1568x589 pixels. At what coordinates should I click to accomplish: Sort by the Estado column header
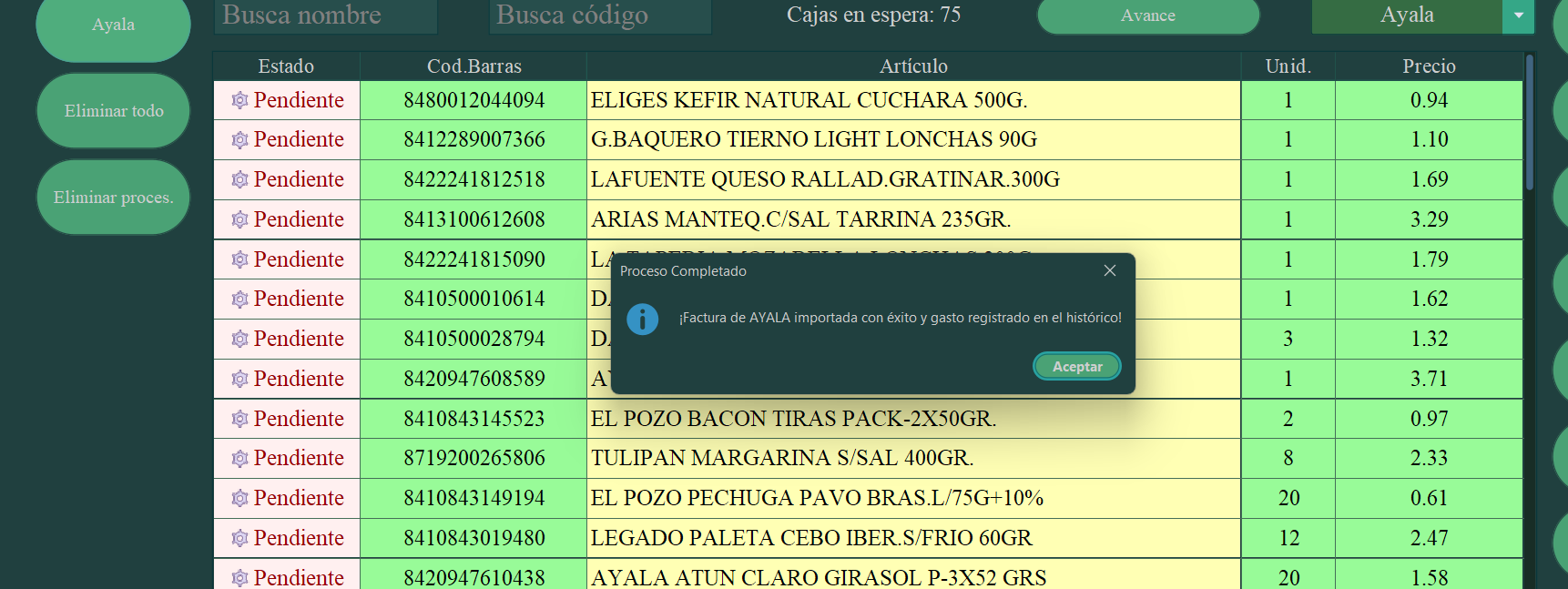286,66
